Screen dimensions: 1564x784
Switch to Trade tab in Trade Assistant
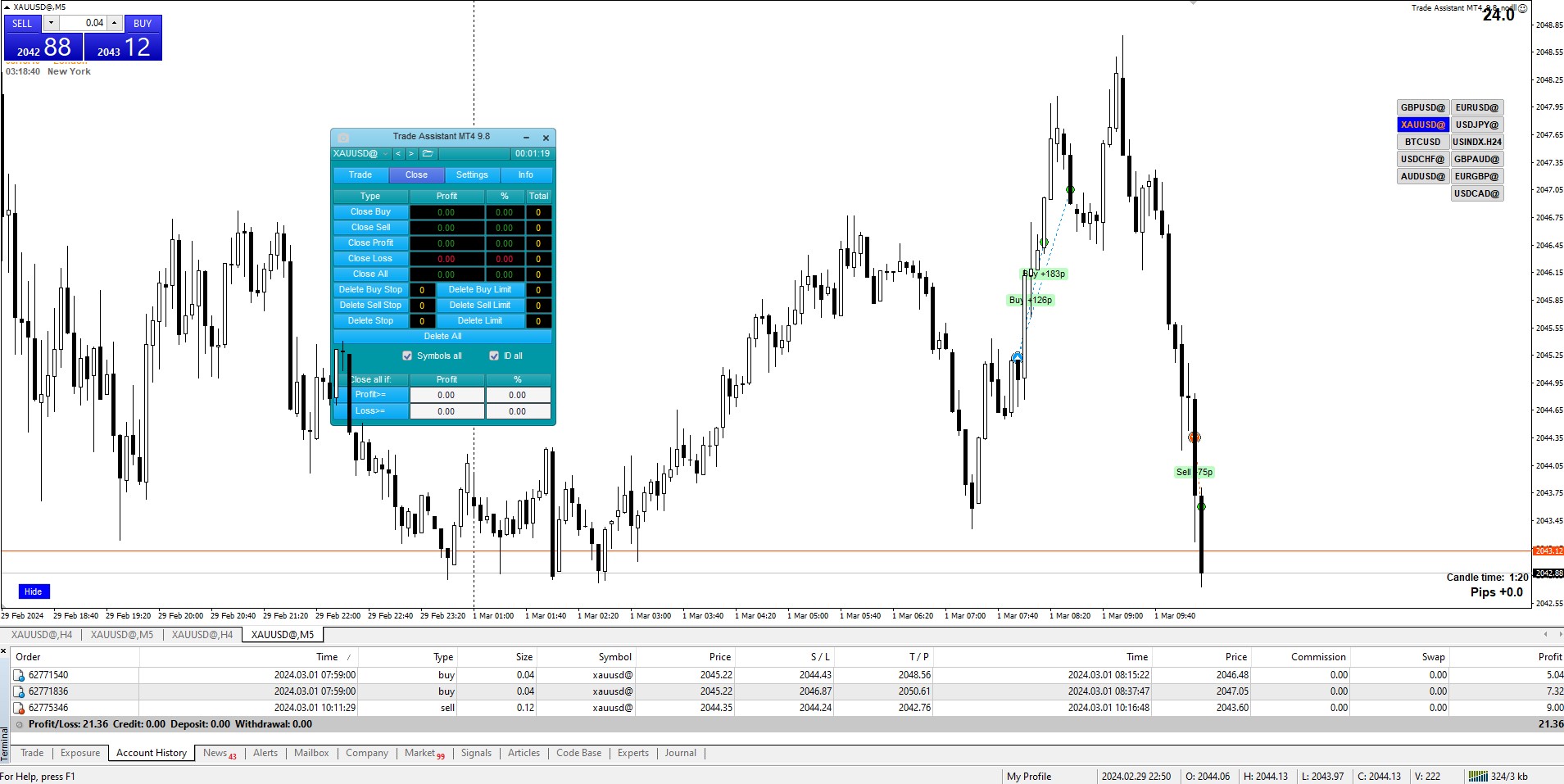pos(360,175)
